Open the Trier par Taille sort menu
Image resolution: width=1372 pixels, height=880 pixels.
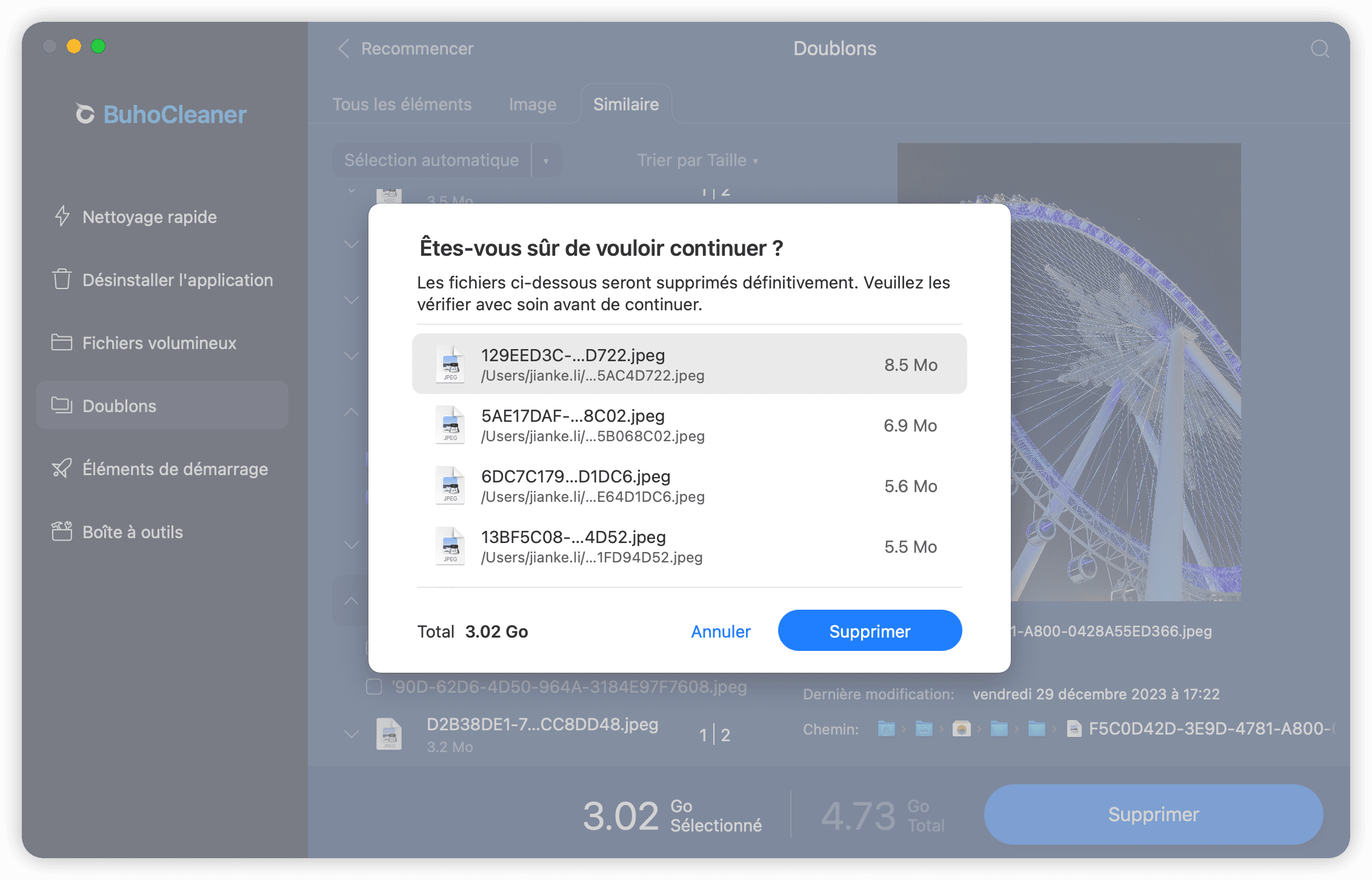pos(697,161)
